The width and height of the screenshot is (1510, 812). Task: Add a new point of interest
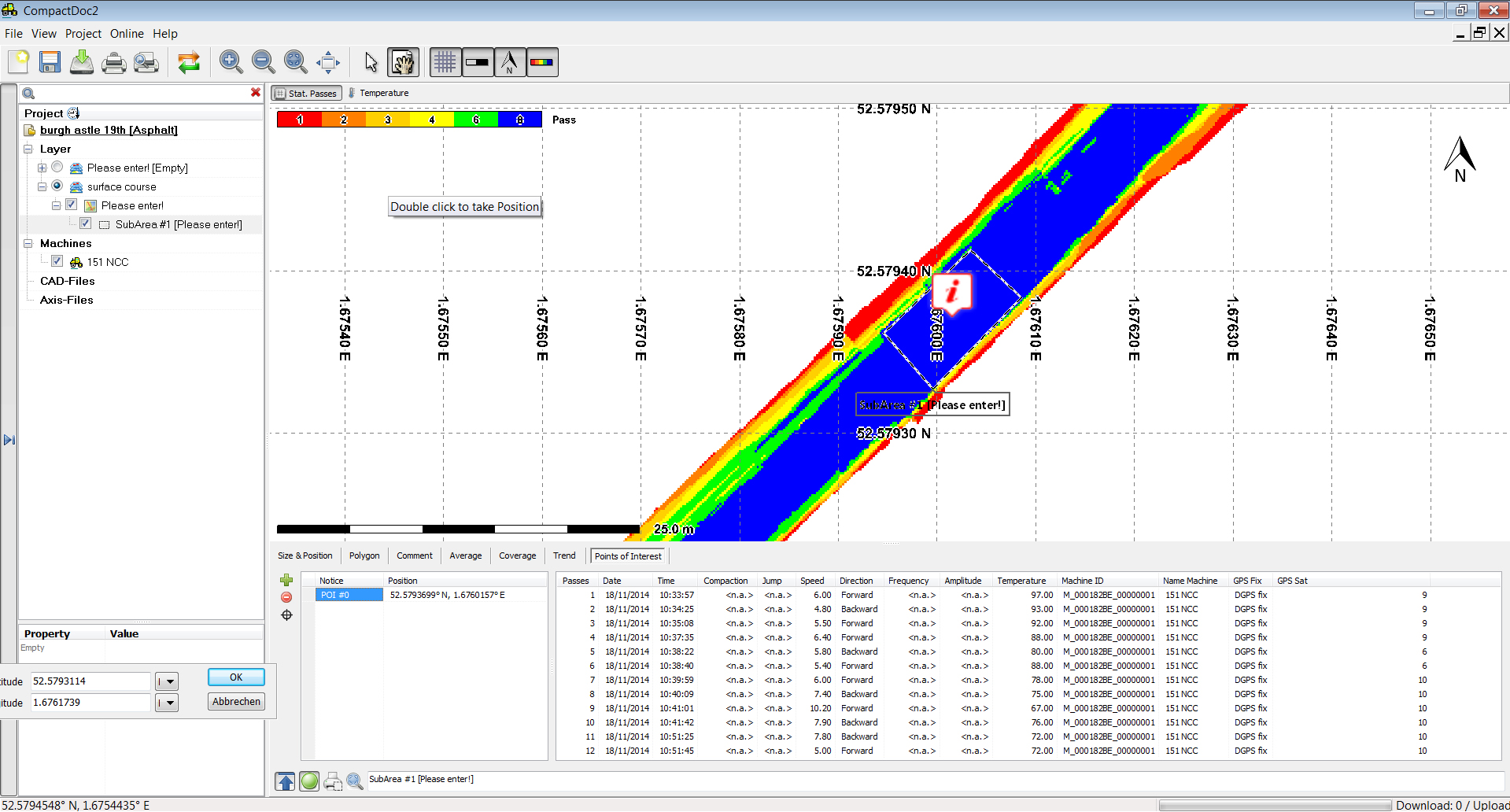286,581
